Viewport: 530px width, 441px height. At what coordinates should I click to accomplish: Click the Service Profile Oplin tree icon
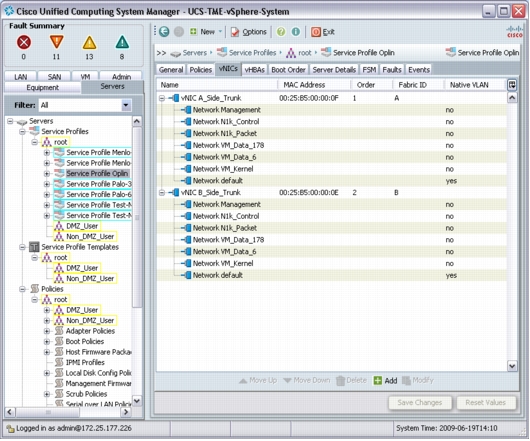click(59, 173)
